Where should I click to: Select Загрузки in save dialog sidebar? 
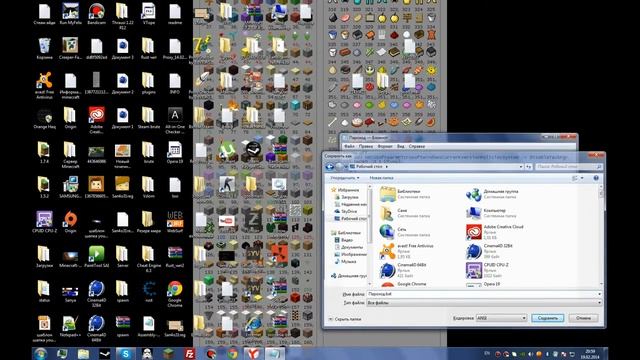[x=347, y=197]
